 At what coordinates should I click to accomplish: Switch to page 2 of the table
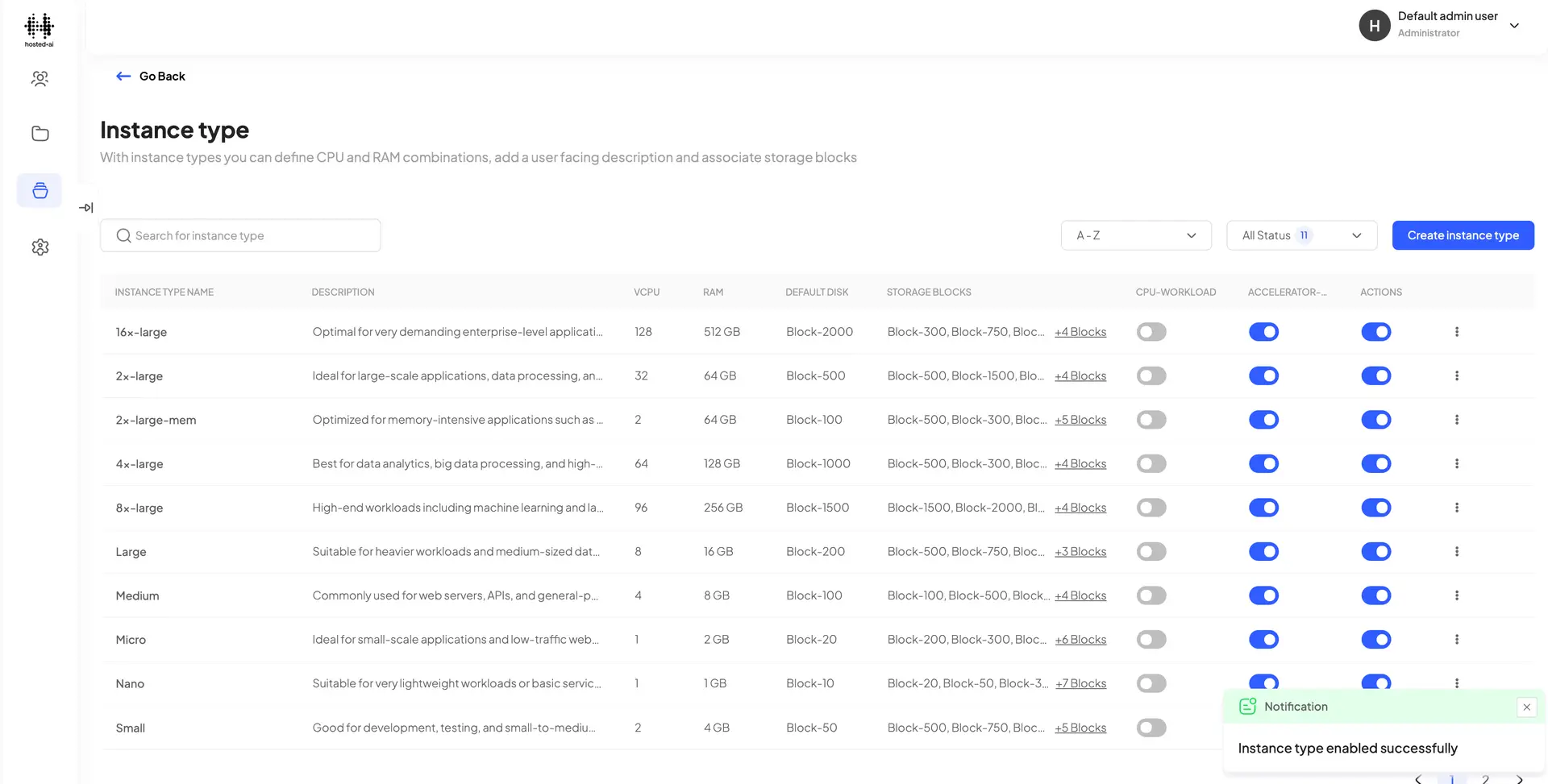pyautogui.click(x=1484, y=778)
